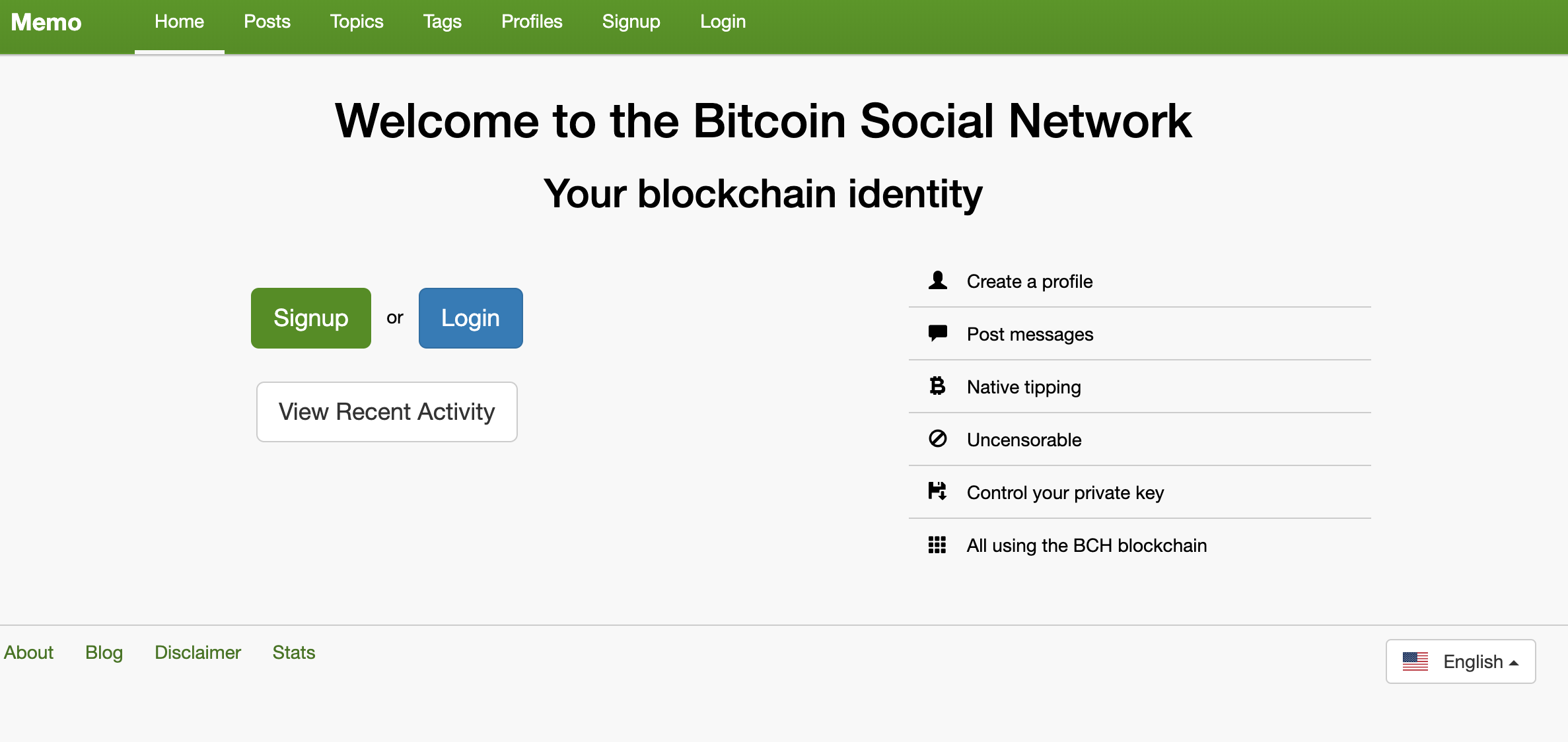Select Profiles in the navigation bar
This screenshot has width=1568, height=742.
(x=532, y=22)
